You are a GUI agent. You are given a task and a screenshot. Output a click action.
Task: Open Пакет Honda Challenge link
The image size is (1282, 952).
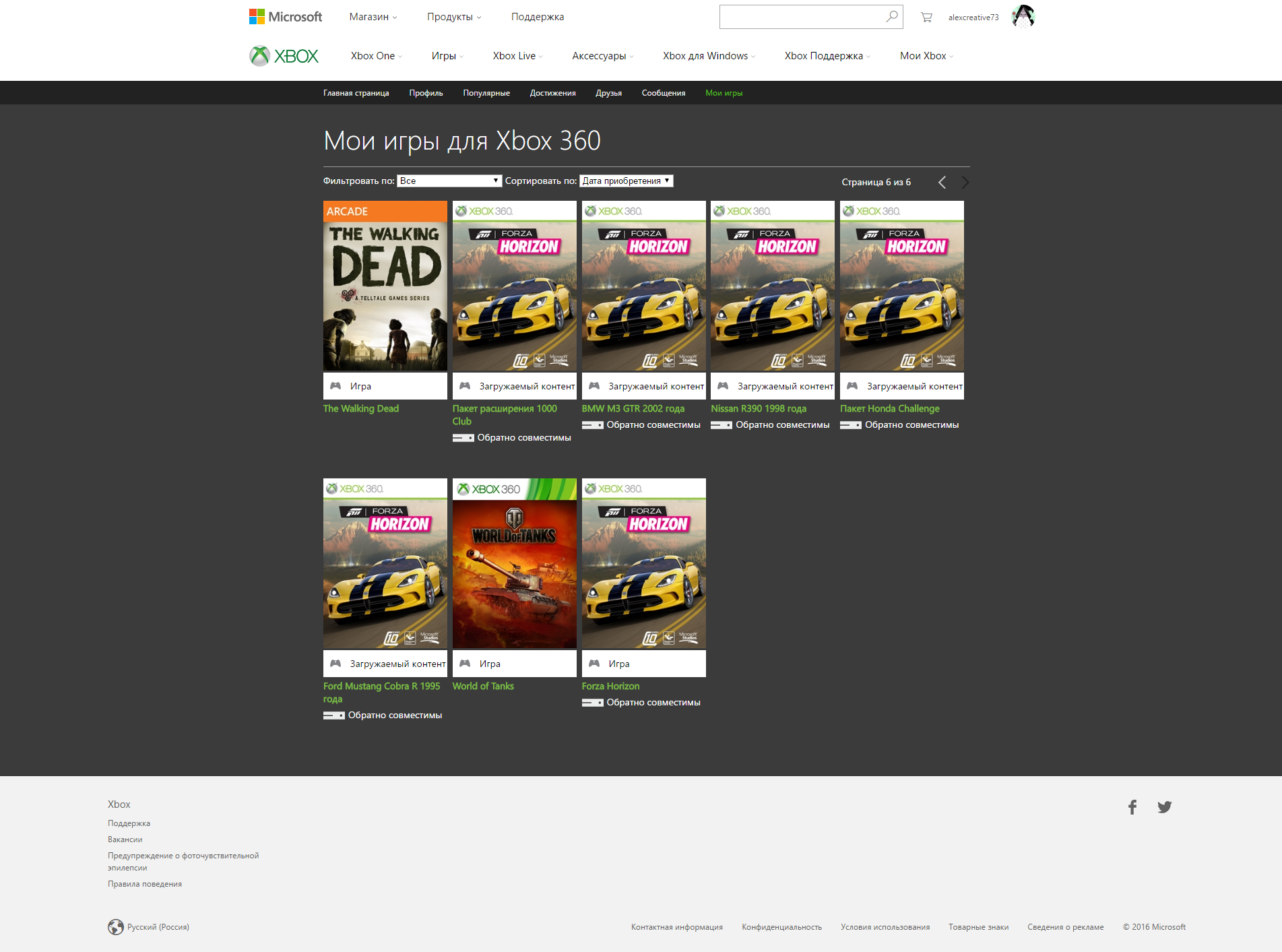click(x=889, y=408)
